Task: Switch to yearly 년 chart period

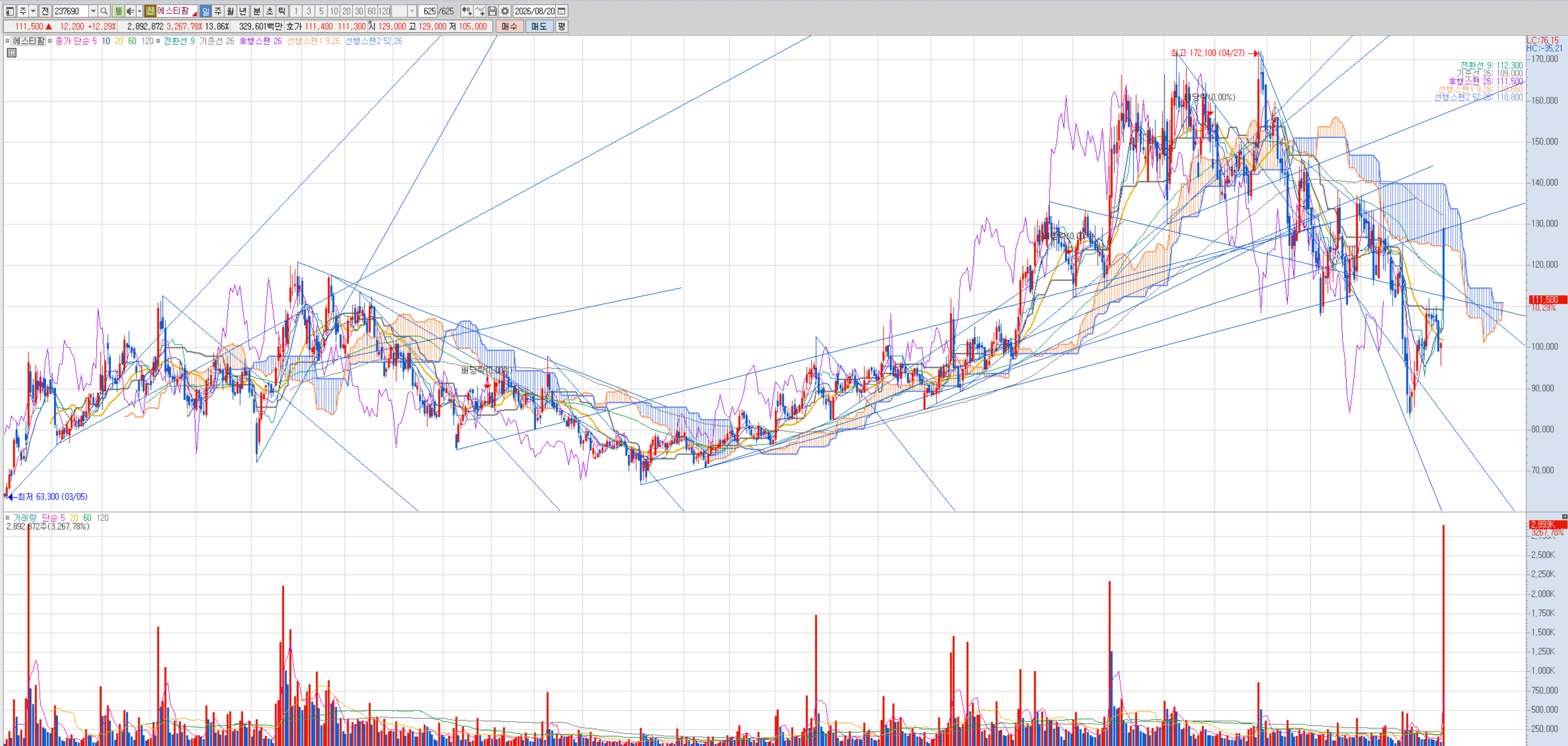Action: [243, 11]
